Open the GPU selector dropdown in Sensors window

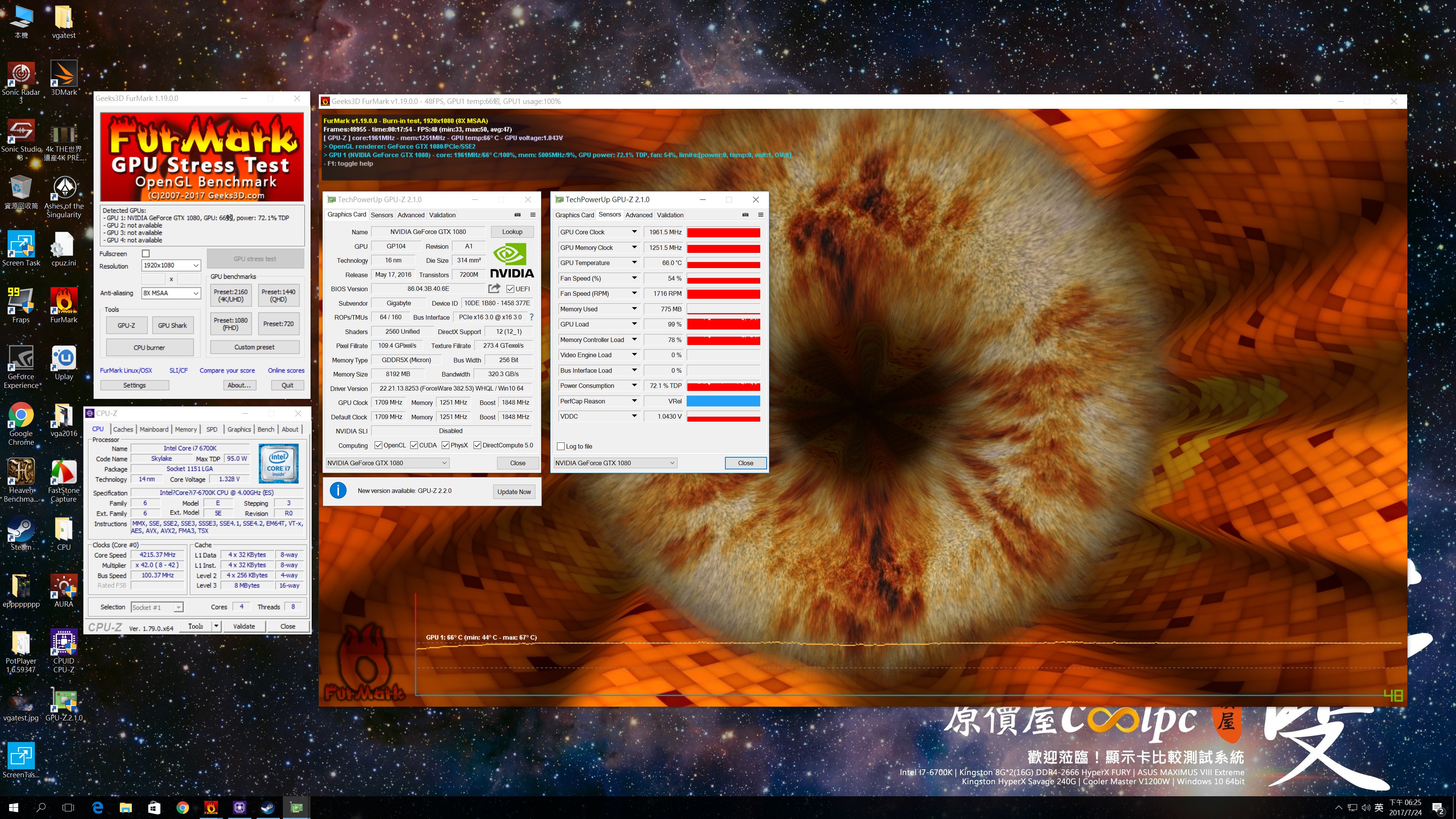615,463
